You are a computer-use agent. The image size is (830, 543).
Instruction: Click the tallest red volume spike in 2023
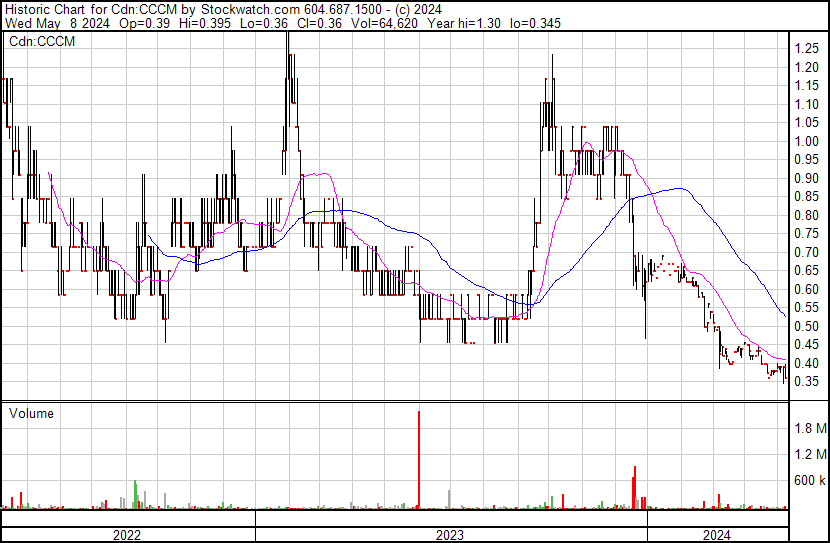tap(419, 459)
